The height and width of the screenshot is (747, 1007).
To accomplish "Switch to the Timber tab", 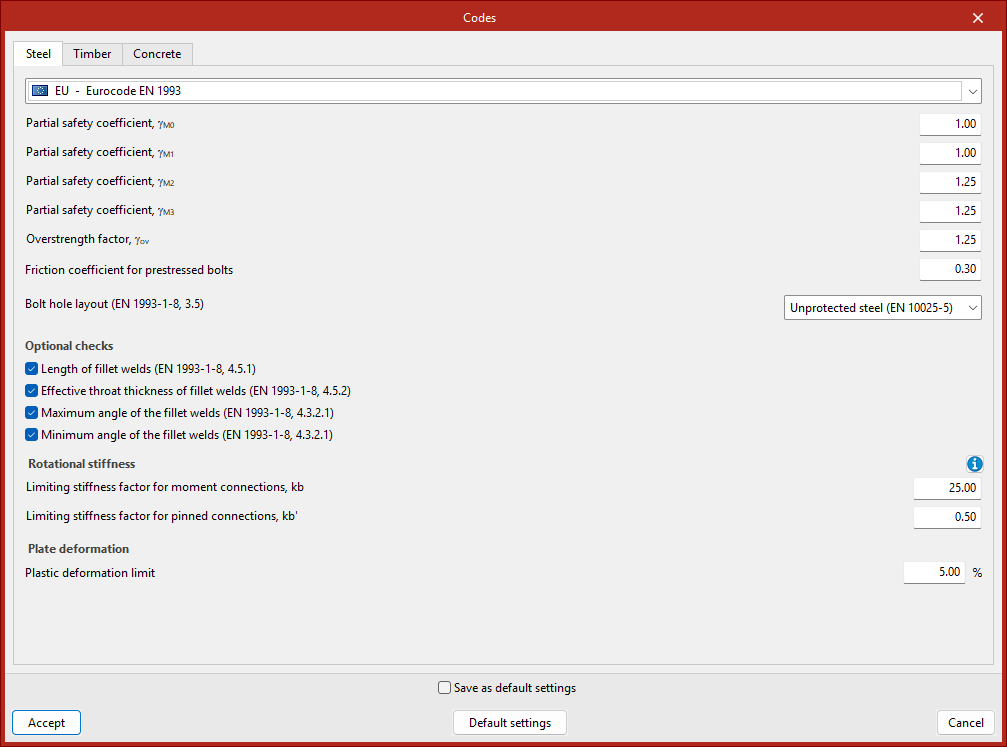I will point(92,54).
